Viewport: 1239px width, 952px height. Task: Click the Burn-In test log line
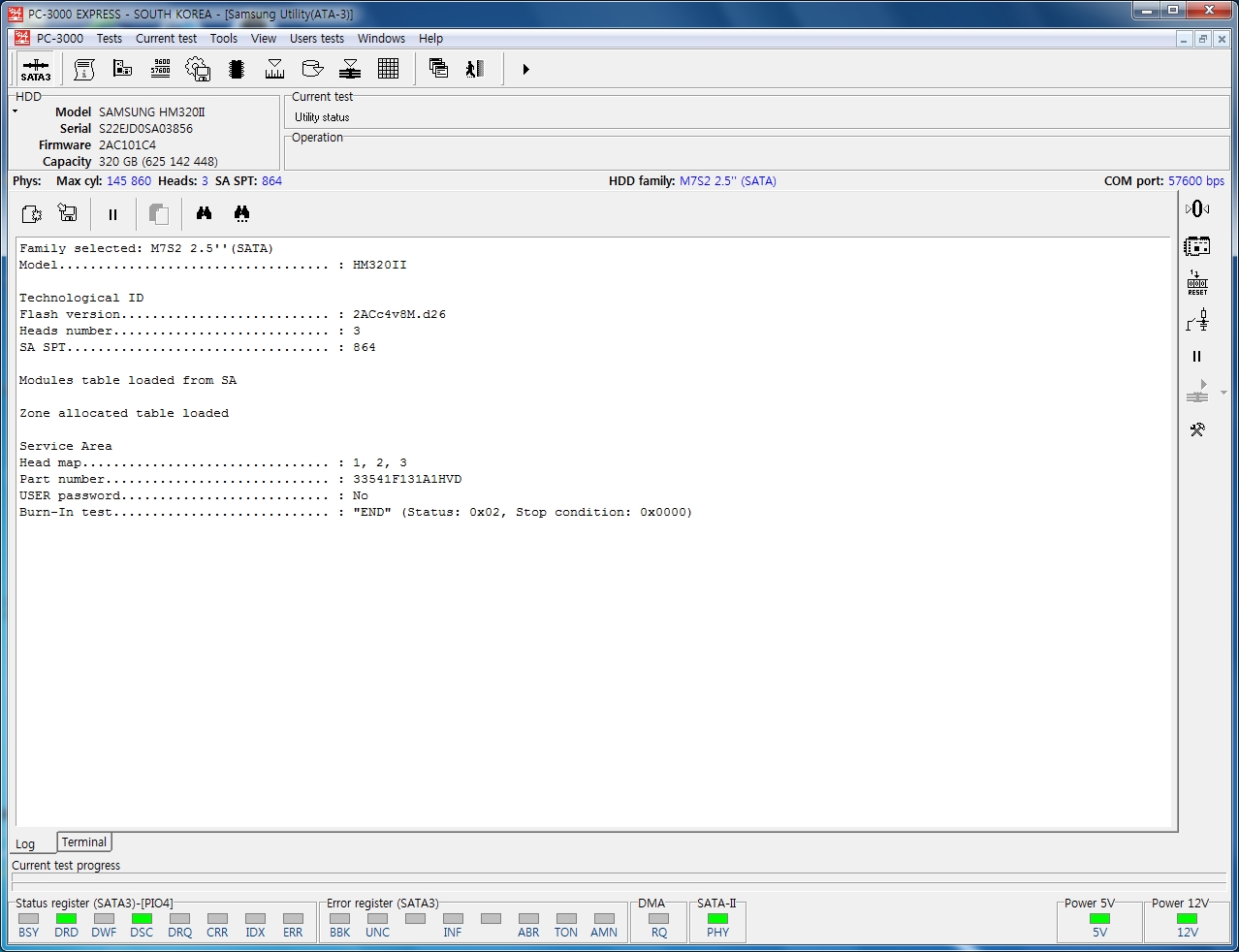pyautogui.click(x=356, y=512)
